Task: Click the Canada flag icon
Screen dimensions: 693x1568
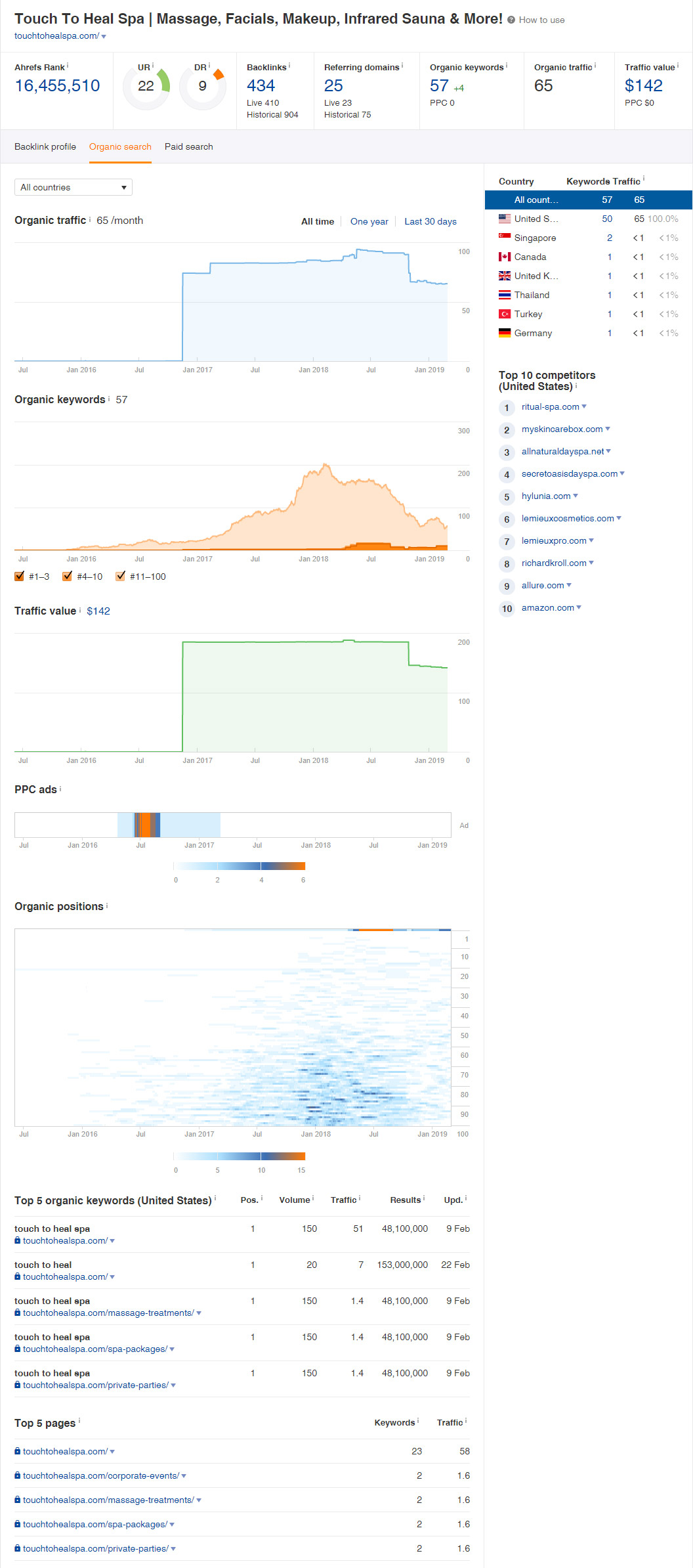Action: pos(505,257)
